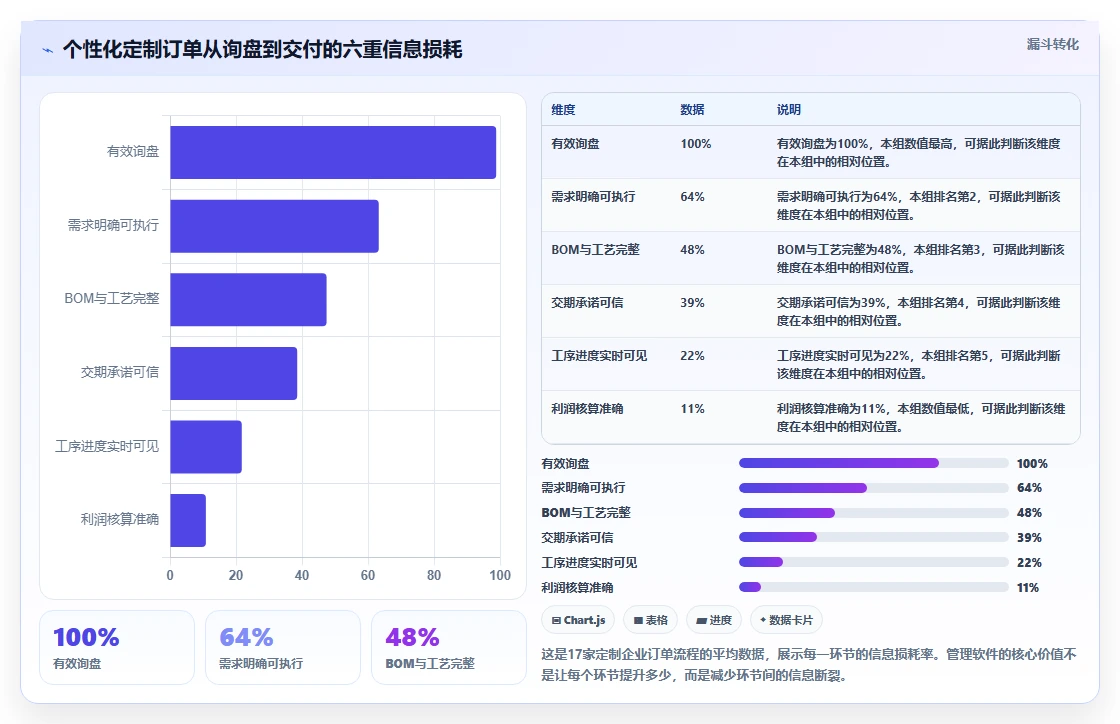
Task: Click the chart's BOM与工艺完整 axis label
Action: click(x=111, y=298)
